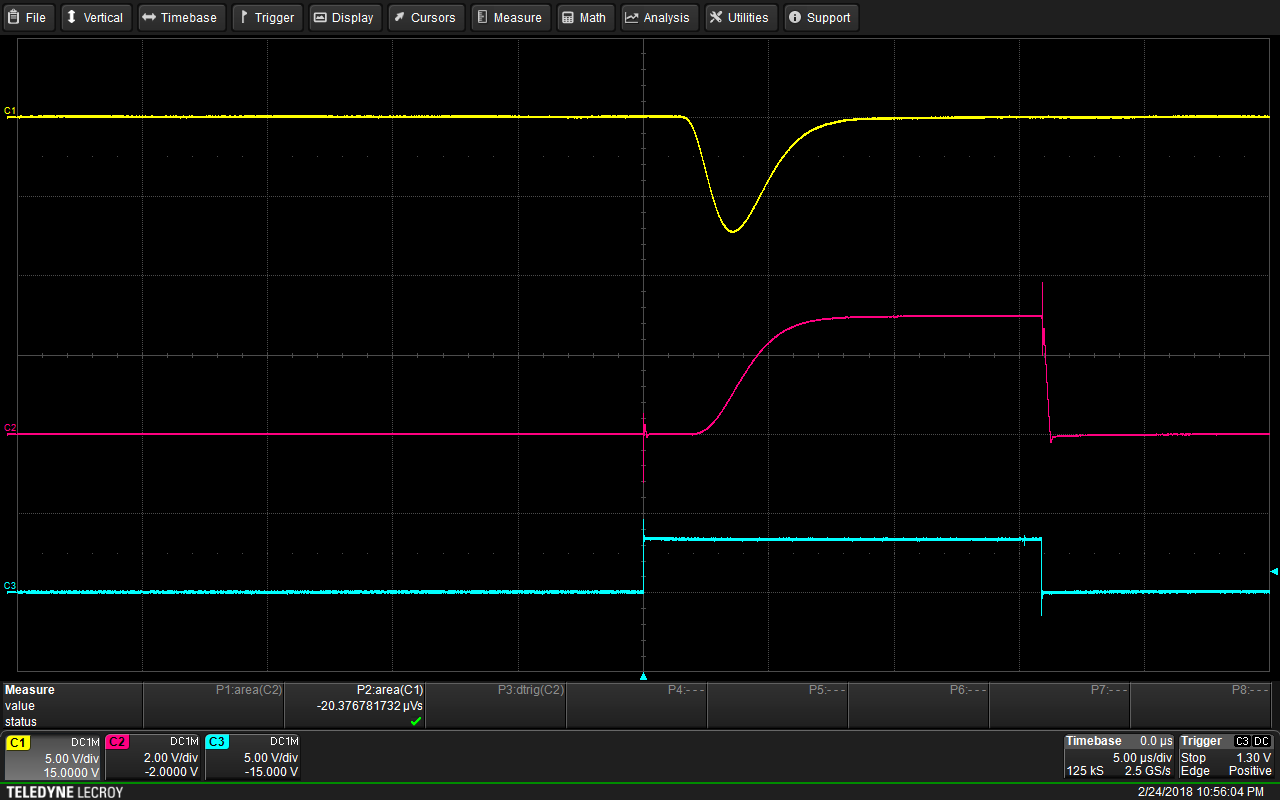This screenshot has width=1280, height=800.
Task: Open the Measure menu in the top bar
Action: pos(509,18)
